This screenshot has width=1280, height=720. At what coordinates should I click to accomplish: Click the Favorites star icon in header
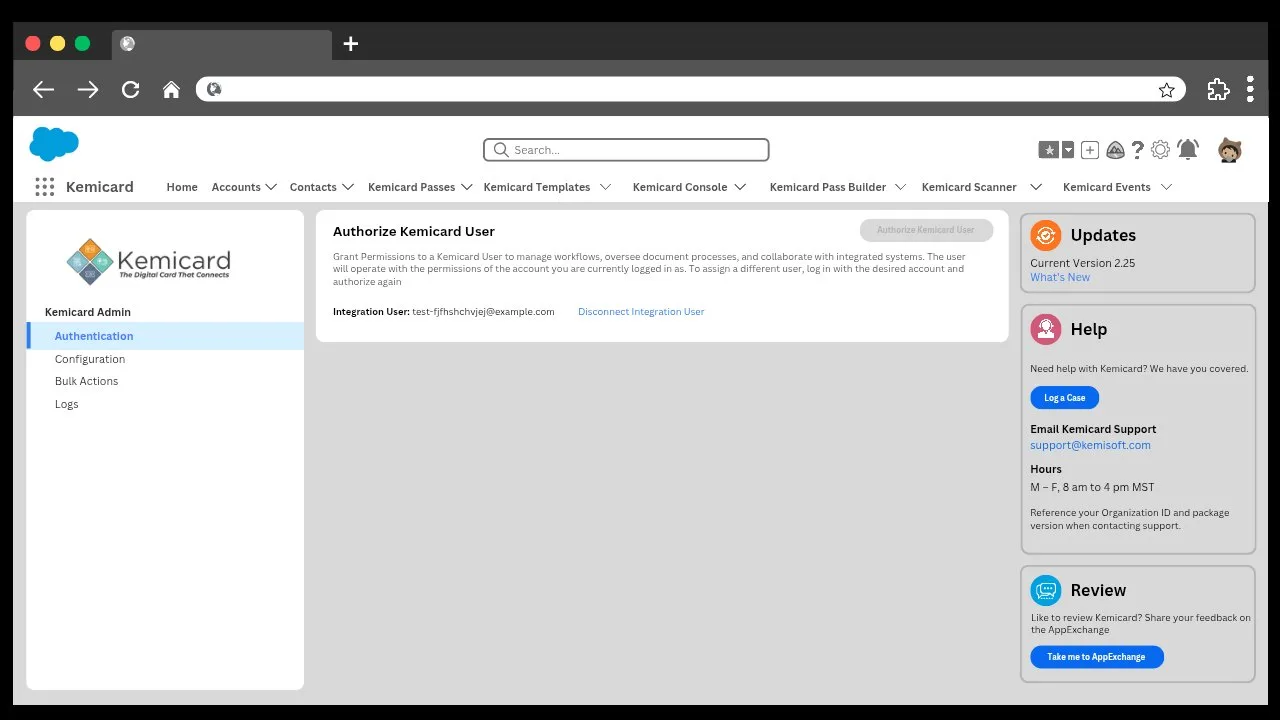click(x=1049, y=150)
